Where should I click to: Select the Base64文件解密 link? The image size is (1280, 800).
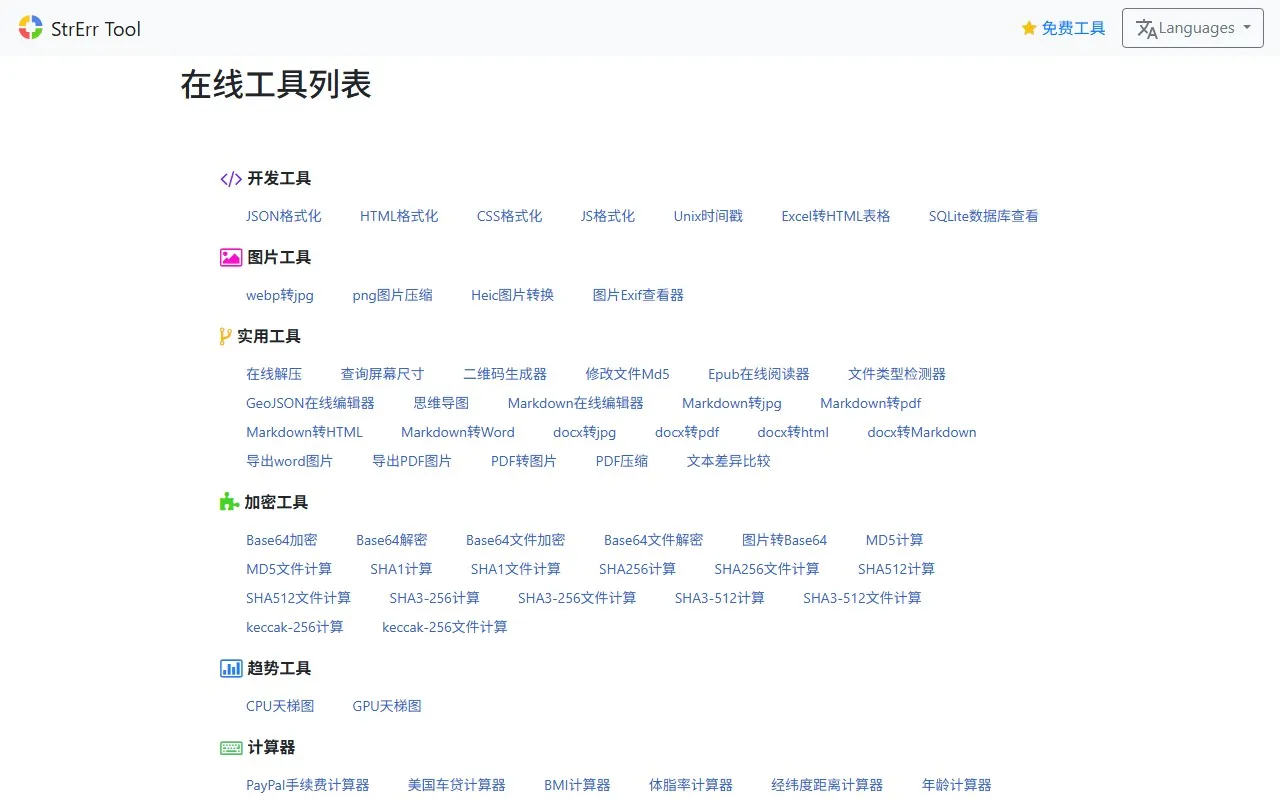coord(653,540)
